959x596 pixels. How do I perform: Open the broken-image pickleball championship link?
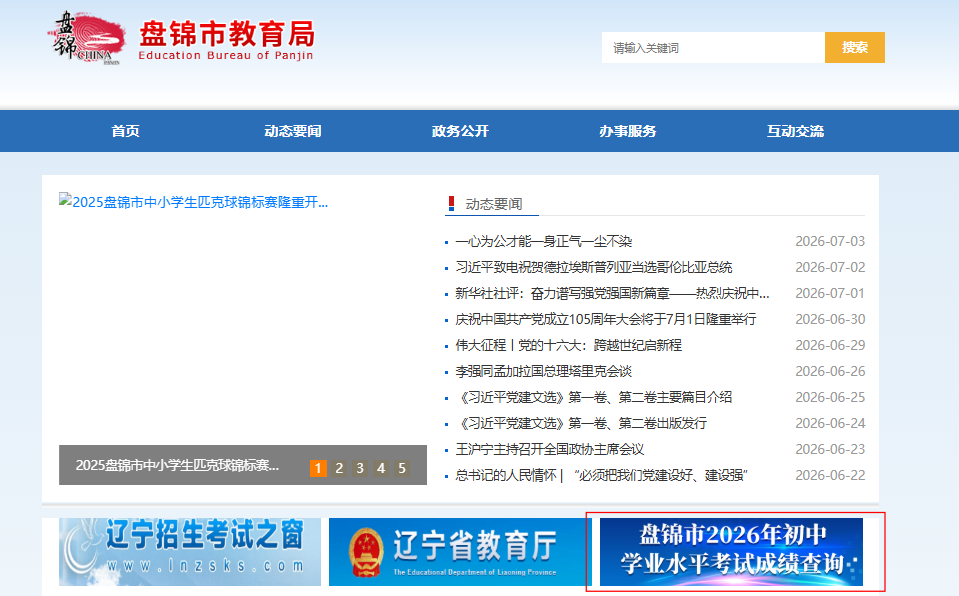194,202
